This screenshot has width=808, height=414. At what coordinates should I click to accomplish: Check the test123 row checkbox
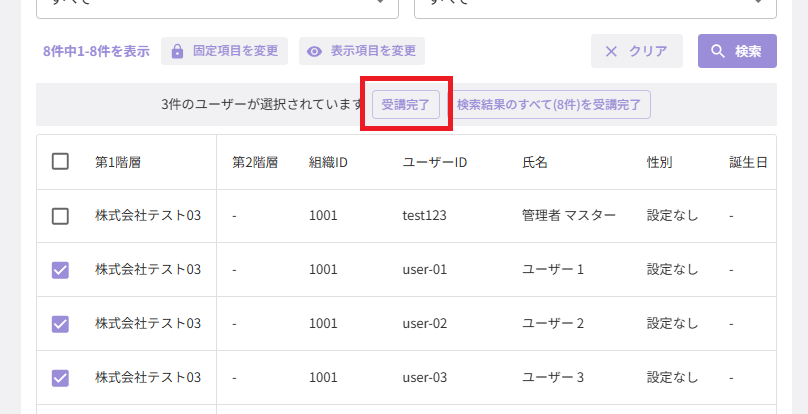60,216
